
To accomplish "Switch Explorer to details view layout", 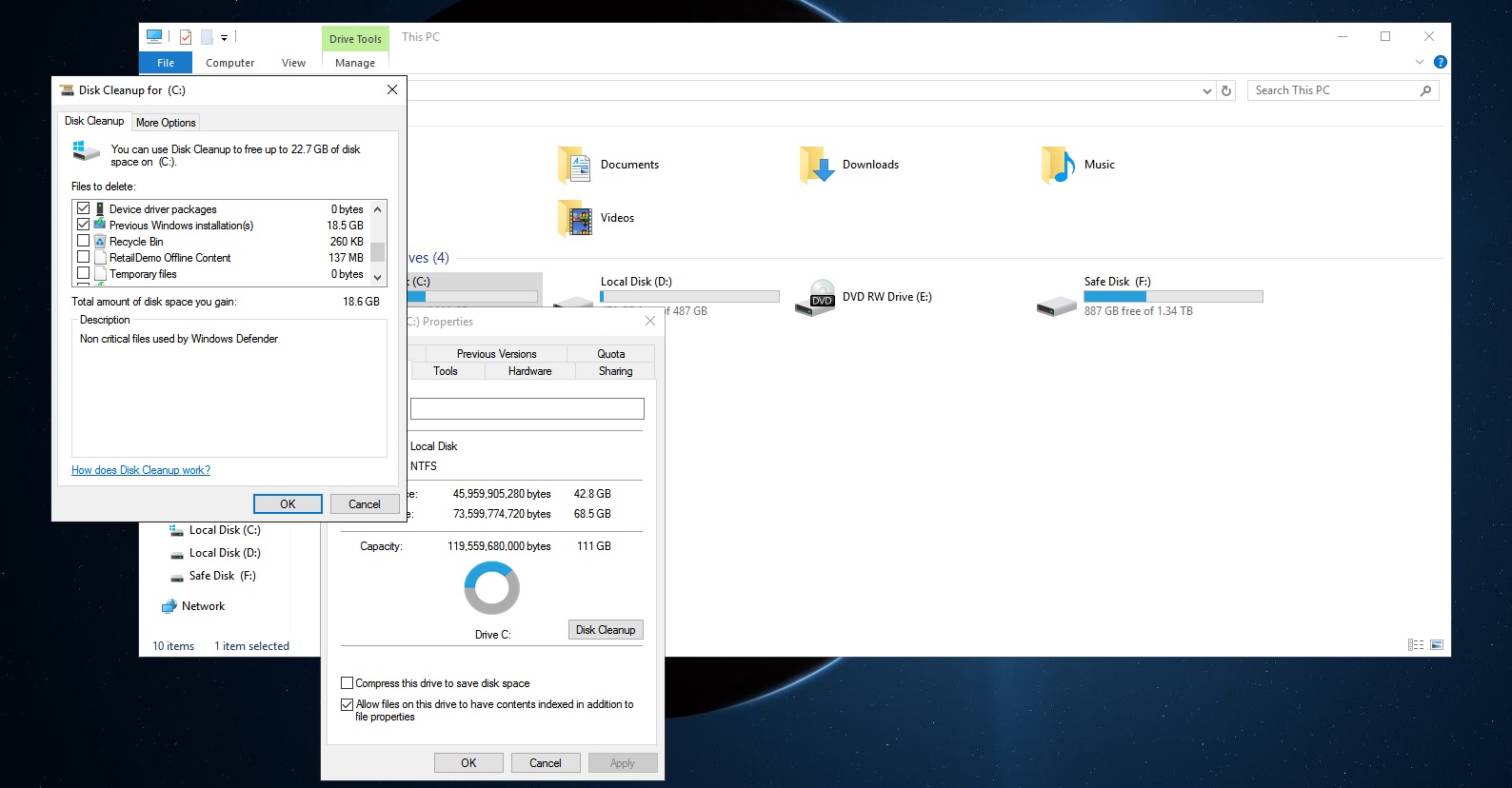I will (x=1416, y=645).
